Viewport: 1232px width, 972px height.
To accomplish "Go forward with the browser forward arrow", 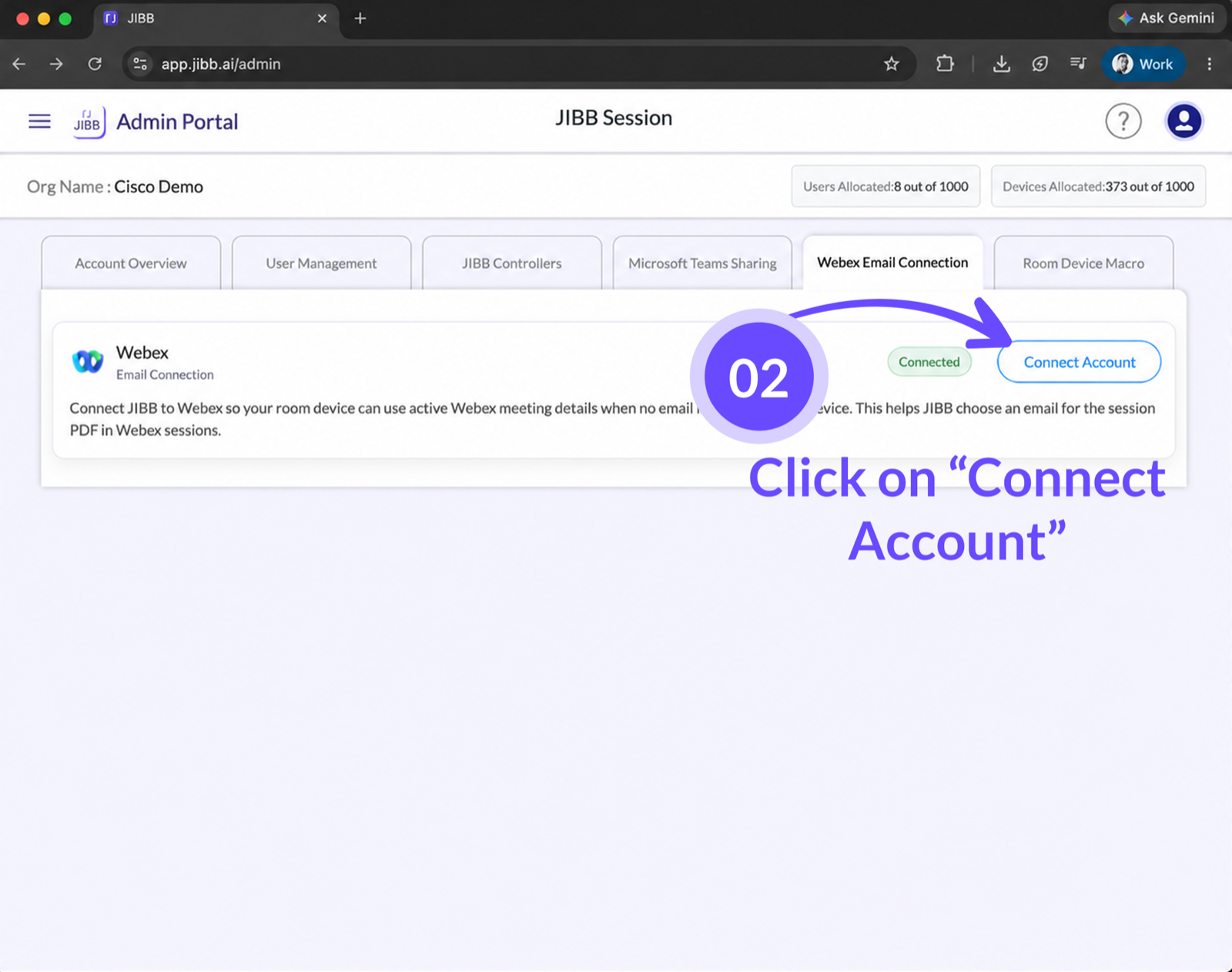I will [56, 64].
